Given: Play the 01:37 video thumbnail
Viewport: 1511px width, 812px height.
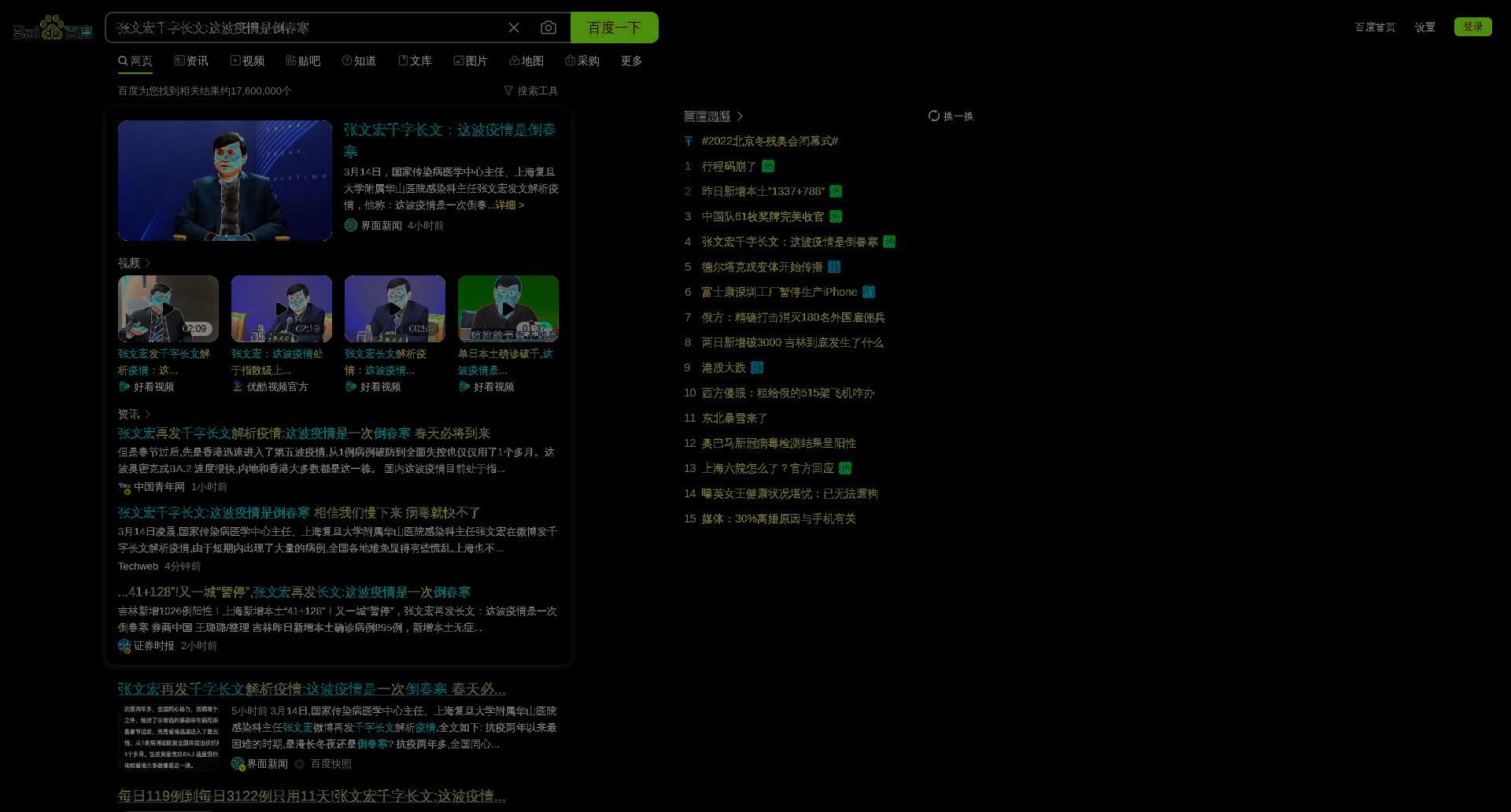Looking at the screenshot, I should click(508, 308).
